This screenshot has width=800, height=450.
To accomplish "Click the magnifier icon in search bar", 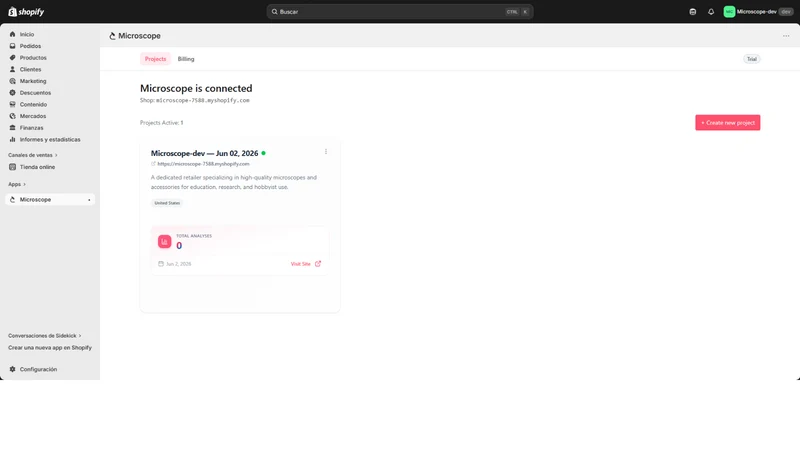I will tap(274, 12).
